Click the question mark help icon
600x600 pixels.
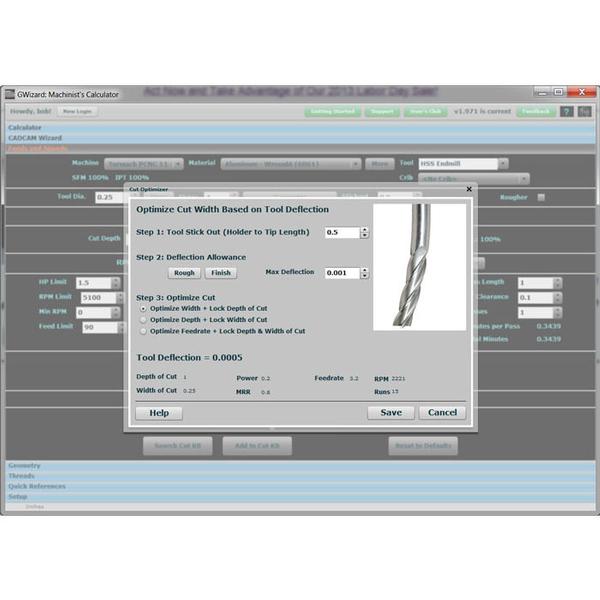[566, 112]
